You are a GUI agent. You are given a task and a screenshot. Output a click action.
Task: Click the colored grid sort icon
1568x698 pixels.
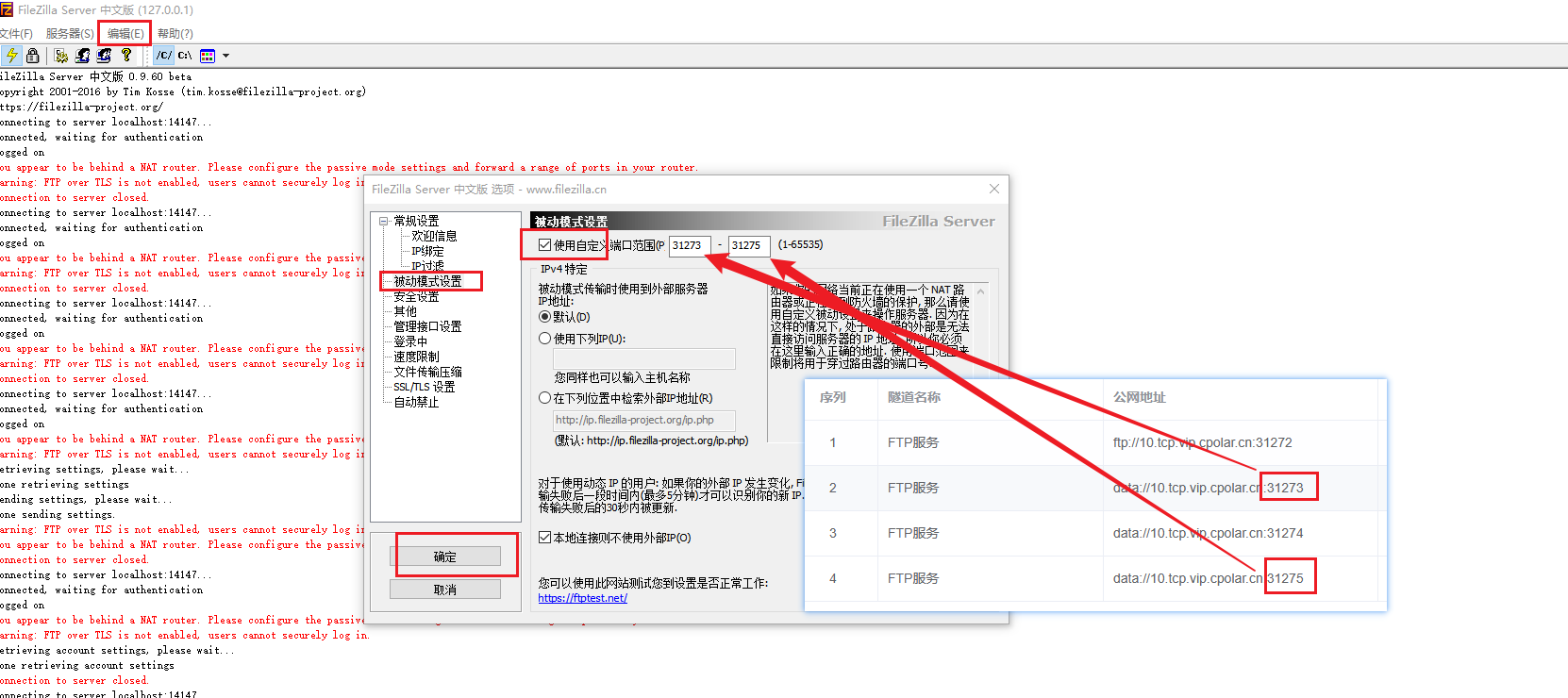pos(208,56)
